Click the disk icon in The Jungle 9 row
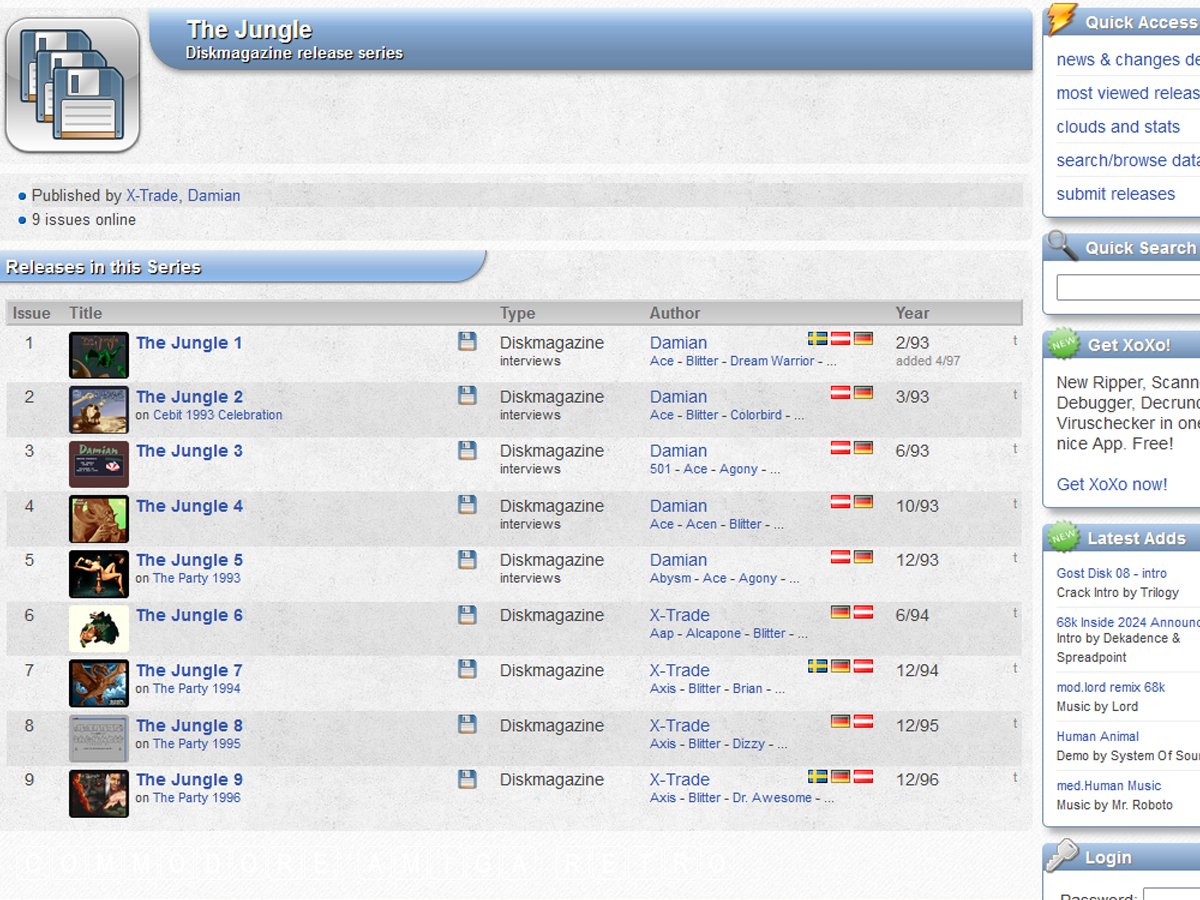 [467, 779]
